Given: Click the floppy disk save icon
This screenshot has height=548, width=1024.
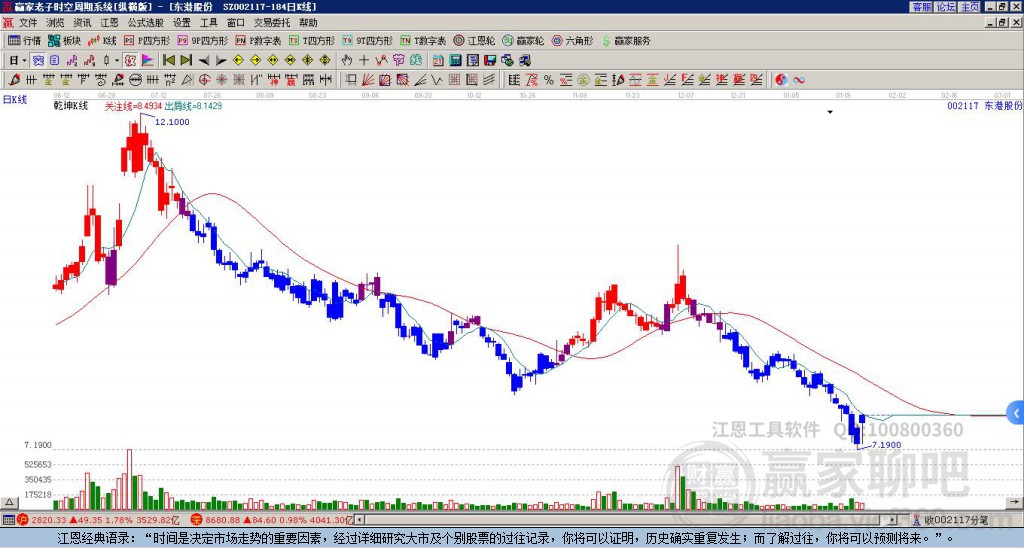Looking at the screenshot, I should click(490, 61).
